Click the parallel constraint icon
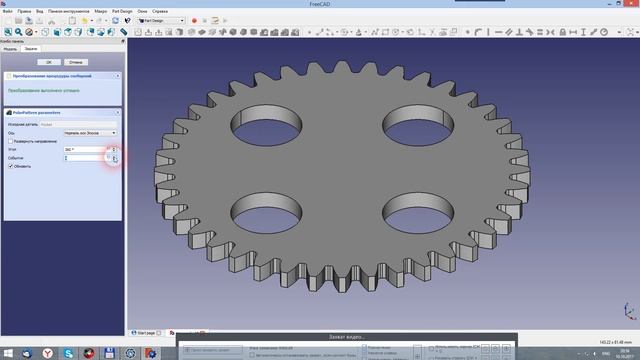The width and height of the screenshot is (640, 360). [509, 32]
